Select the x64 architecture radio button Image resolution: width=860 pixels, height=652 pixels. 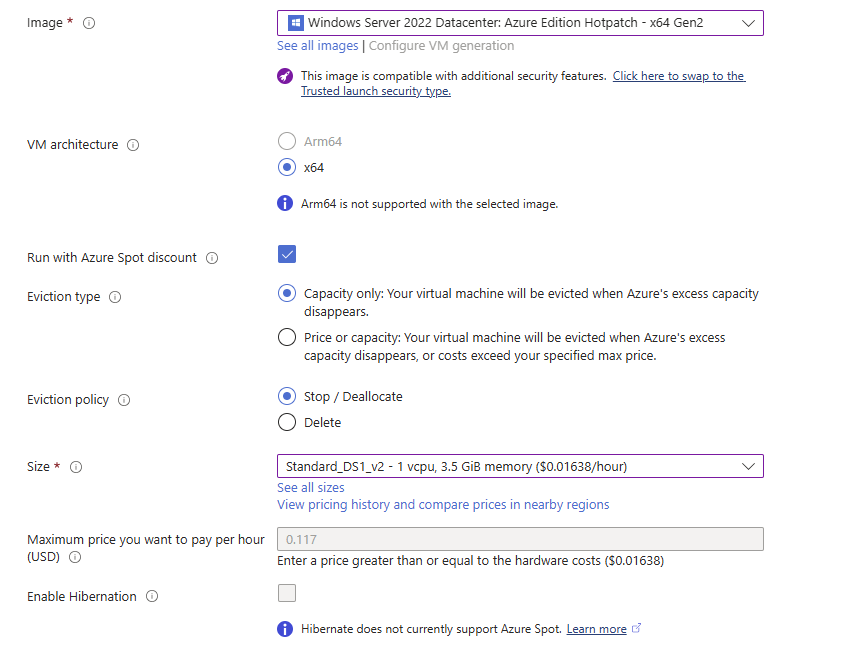click(x=287, y=167)
